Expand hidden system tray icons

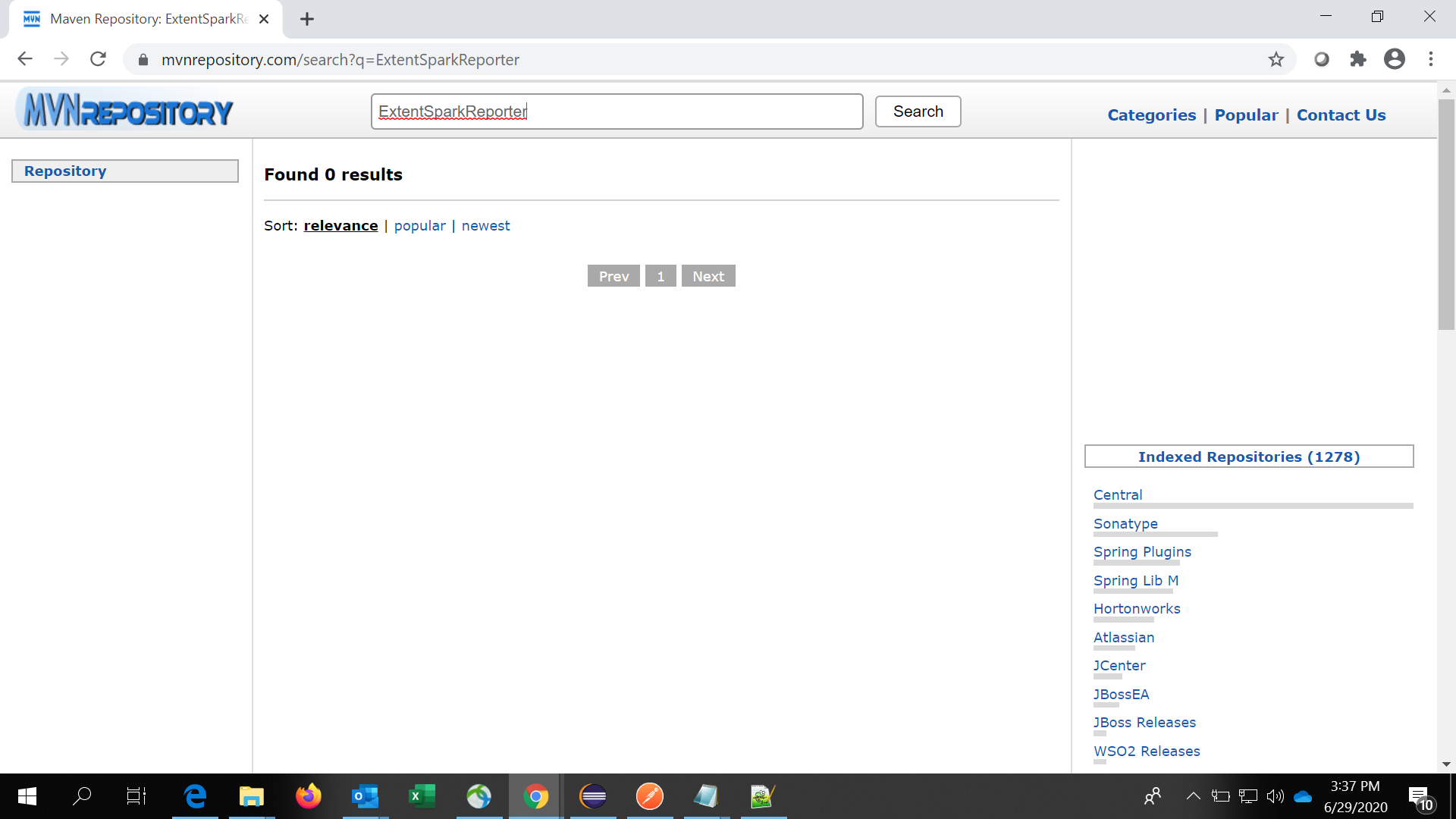coord(1192,796)
